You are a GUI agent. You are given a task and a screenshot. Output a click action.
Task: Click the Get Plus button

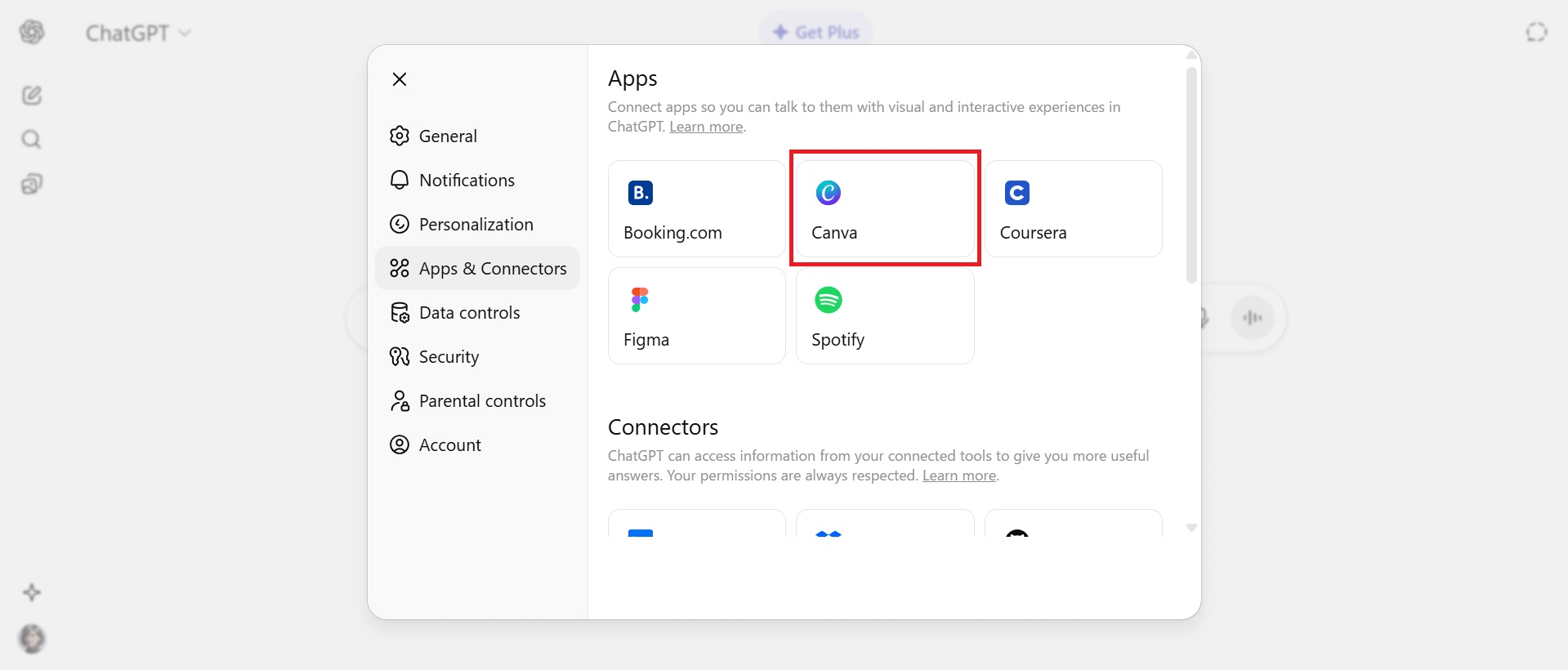click(x=816, y=33)
